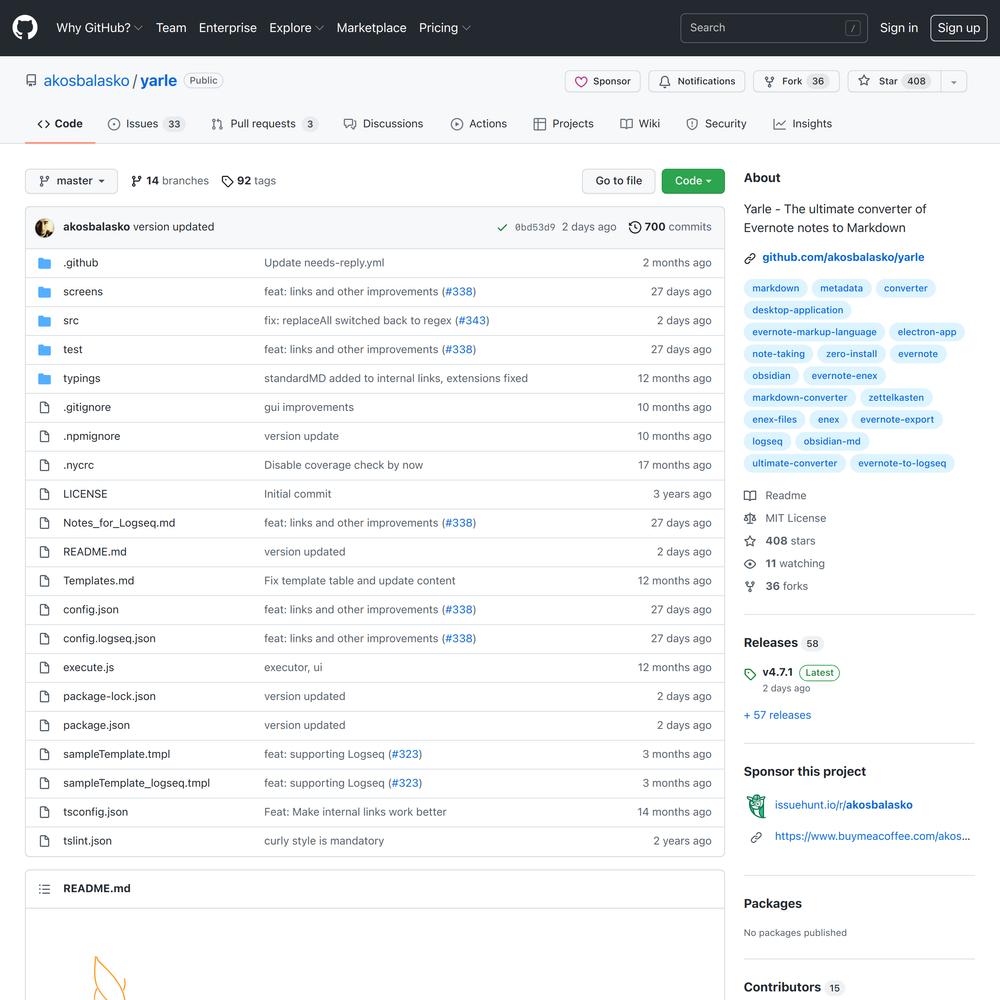Click the Notifications button
This screenshot has height=1000, width=1000.
(x=697, y=82)
